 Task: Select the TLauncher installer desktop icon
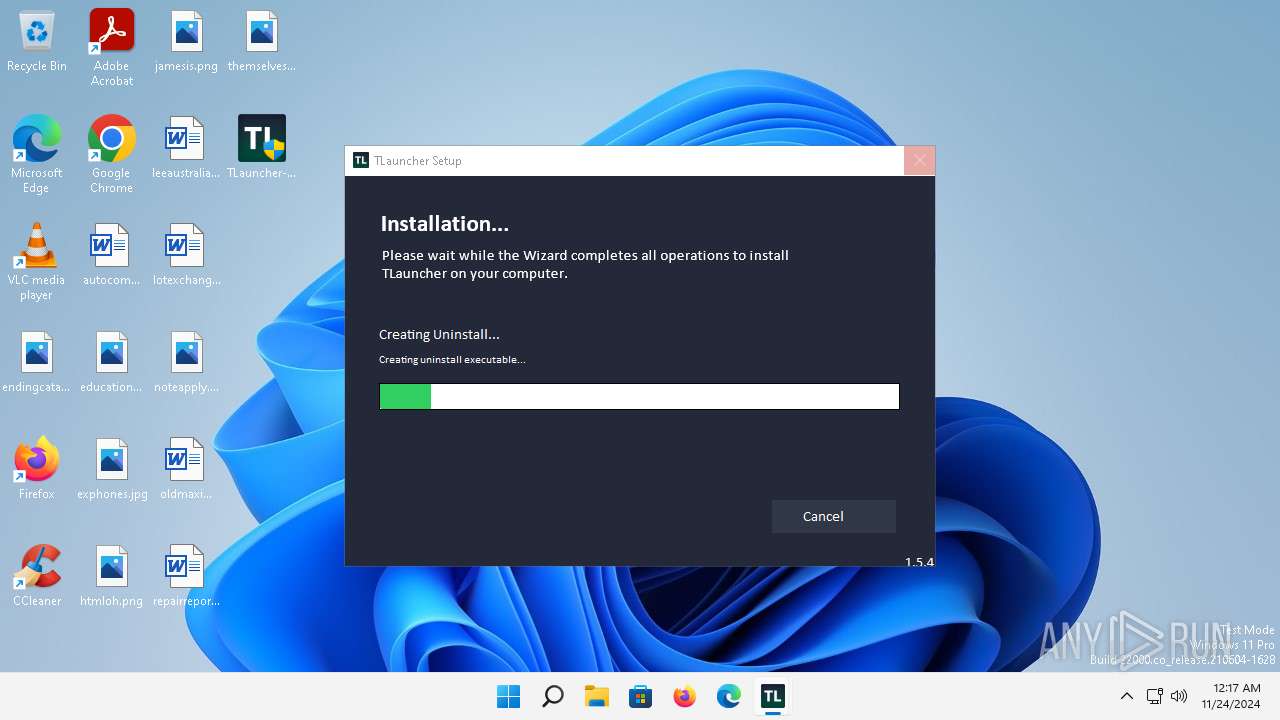click(262, 149)
